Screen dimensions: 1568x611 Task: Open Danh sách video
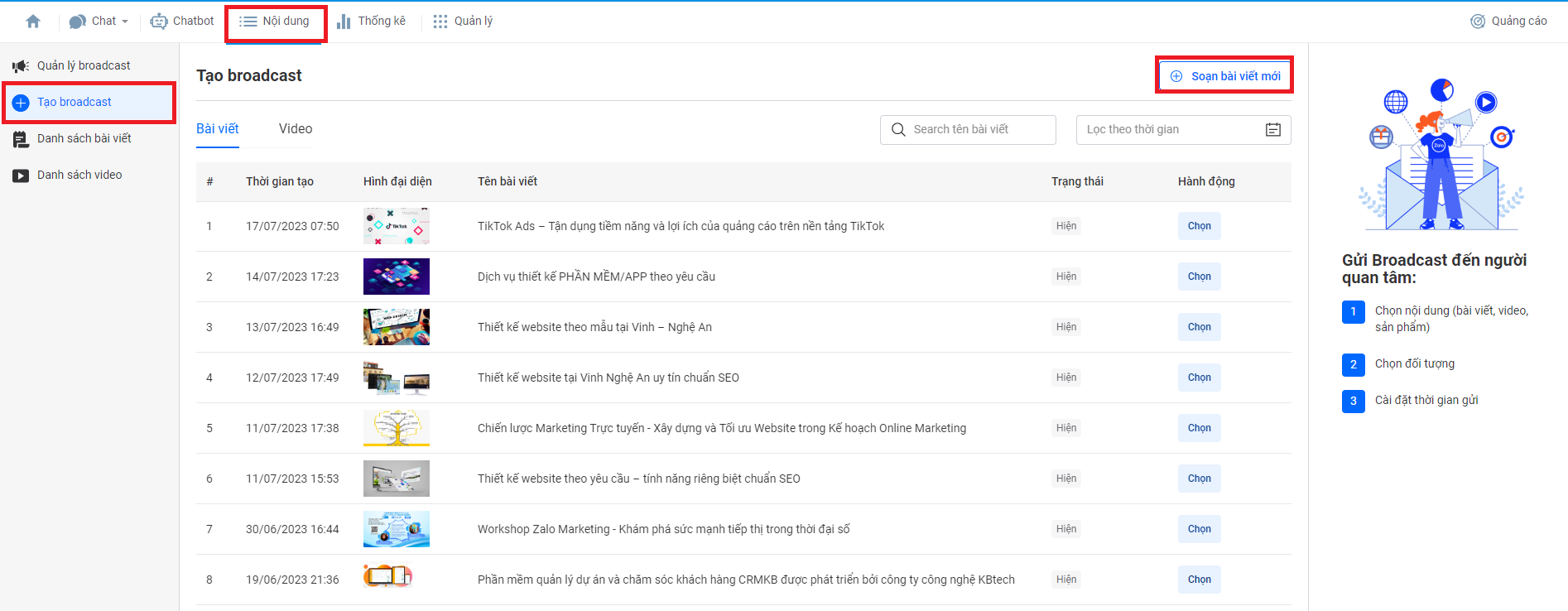(79, 175)
